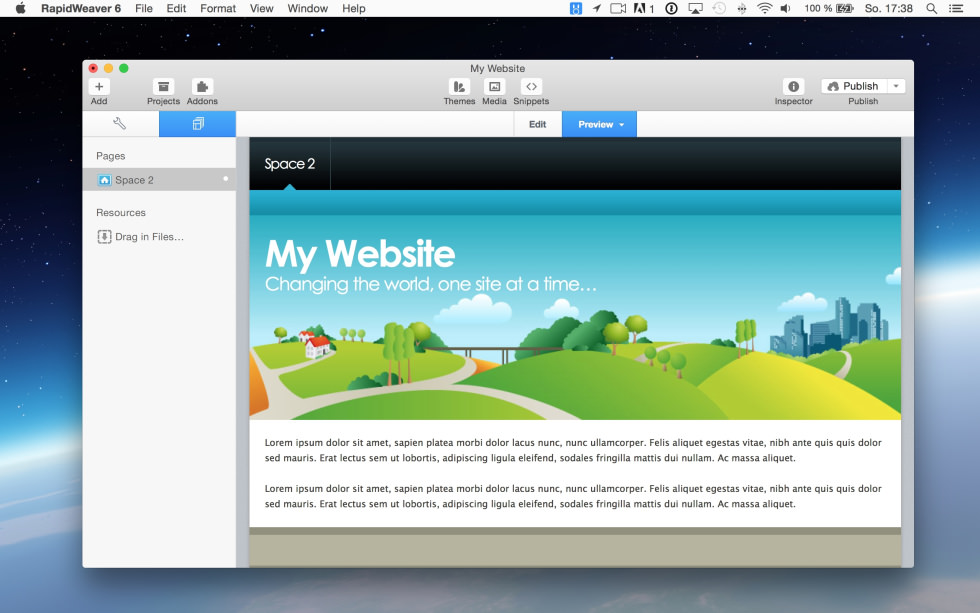
Task: Click the Add page plus icon
Action: [x=99, y=87]
